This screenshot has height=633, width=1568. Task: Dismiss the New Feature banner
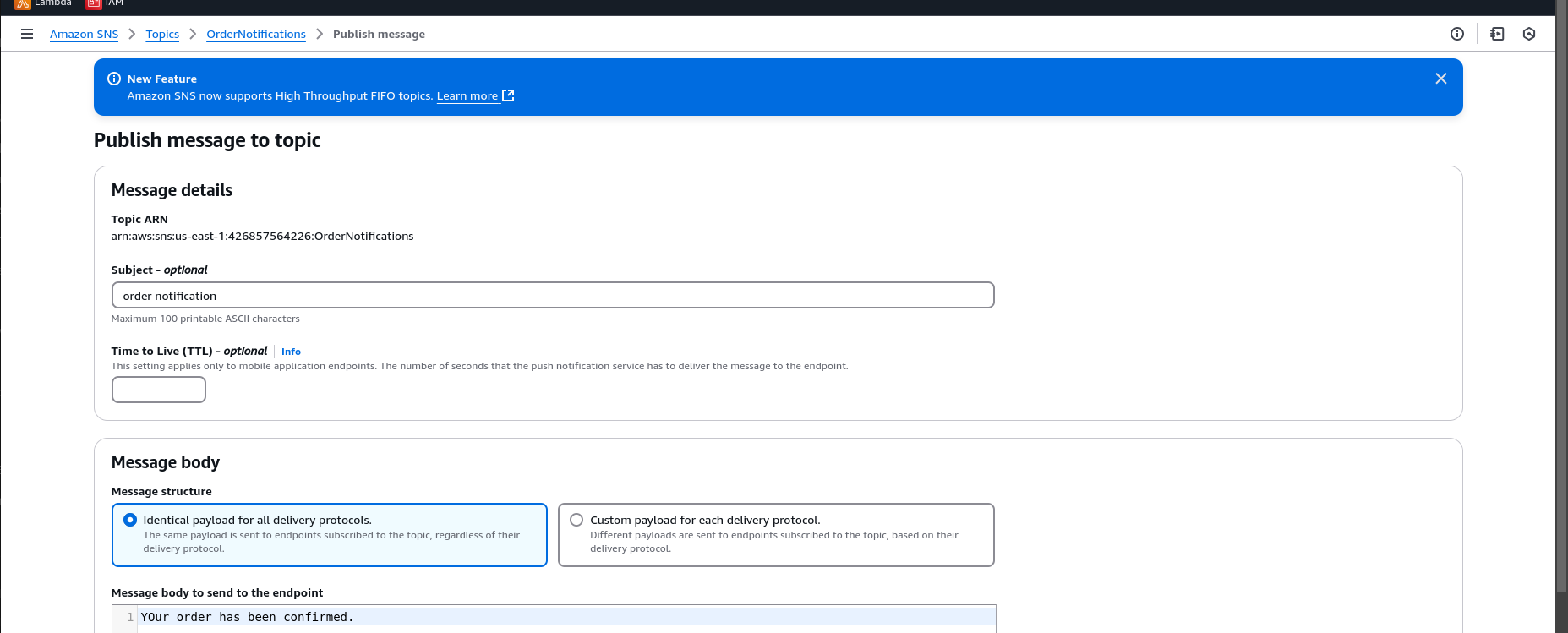(1440, 79)
